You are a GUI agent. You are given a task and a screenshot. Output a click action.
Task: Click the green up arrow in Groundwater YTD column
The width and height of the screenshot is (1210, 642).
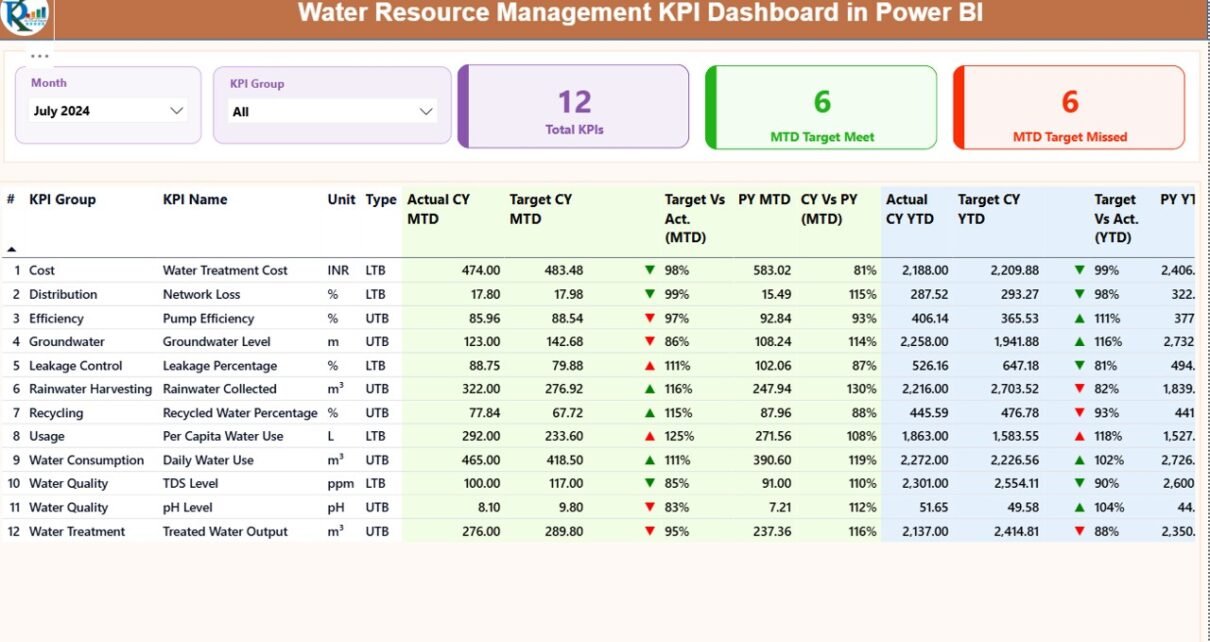coord(1079,342)
